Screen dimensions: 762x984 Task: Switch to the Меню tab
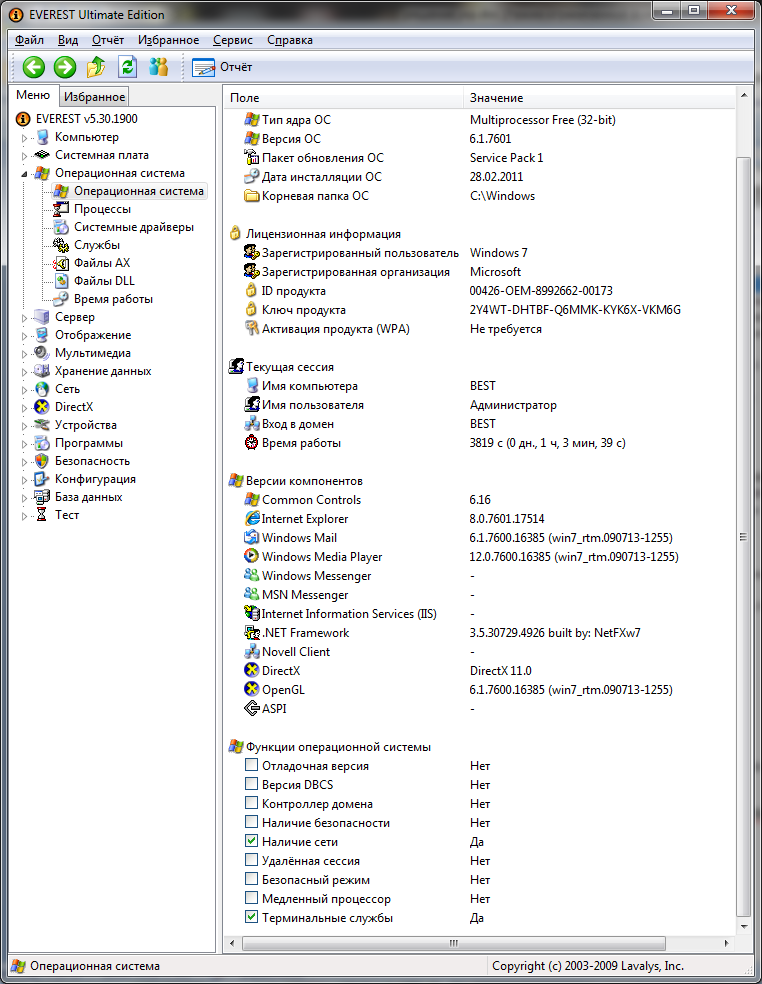click(x=33, y=95)
